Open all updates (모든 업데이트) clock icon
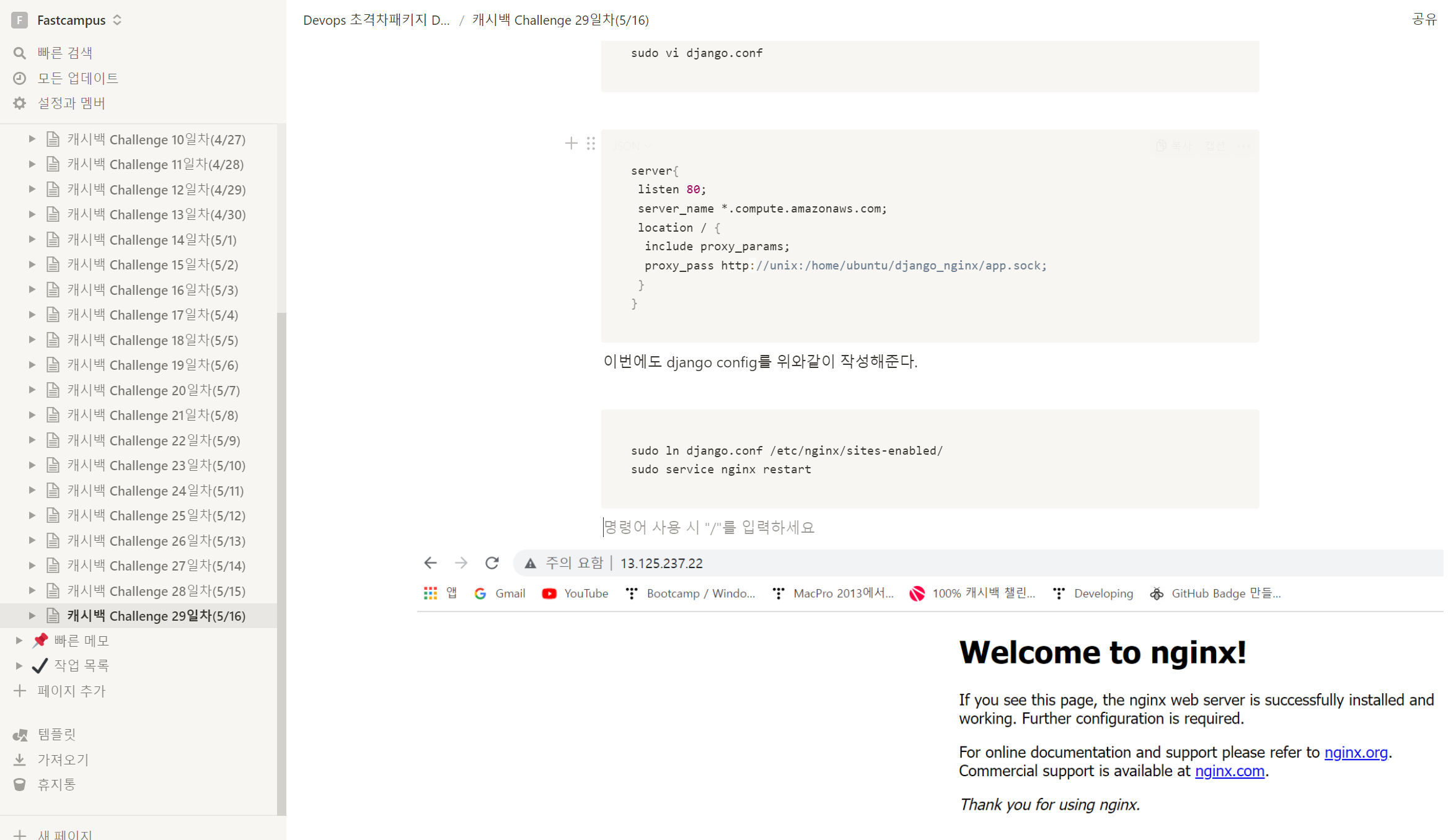This screenshot has width=1451, height=840. point(20,78)
